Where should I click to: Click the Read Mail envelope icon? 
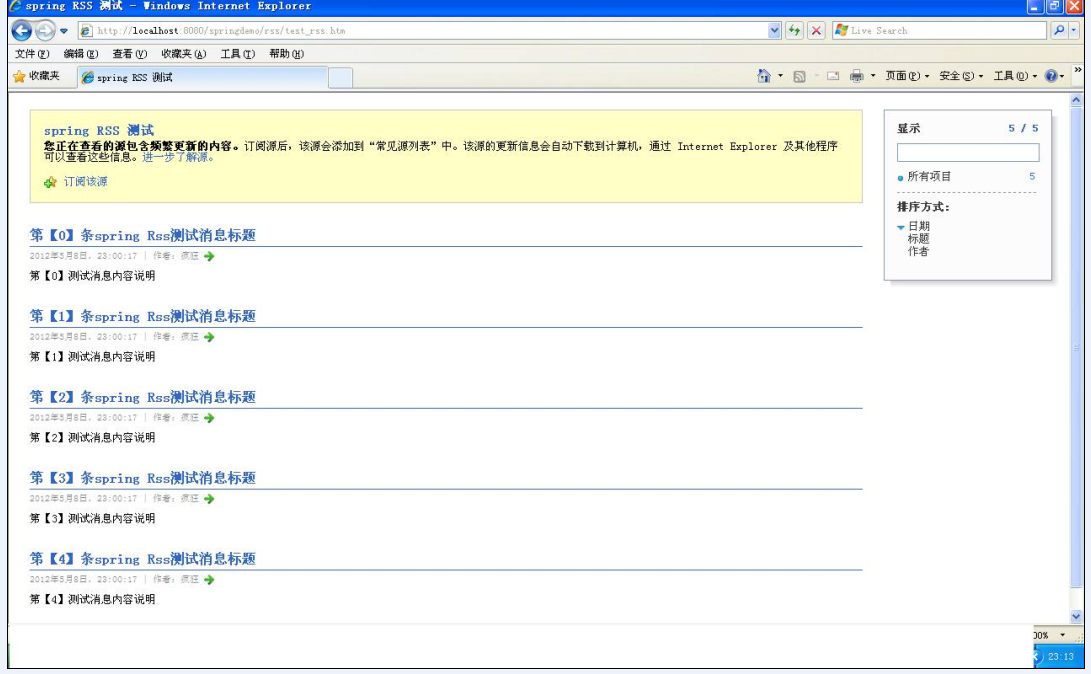(833, 77)
